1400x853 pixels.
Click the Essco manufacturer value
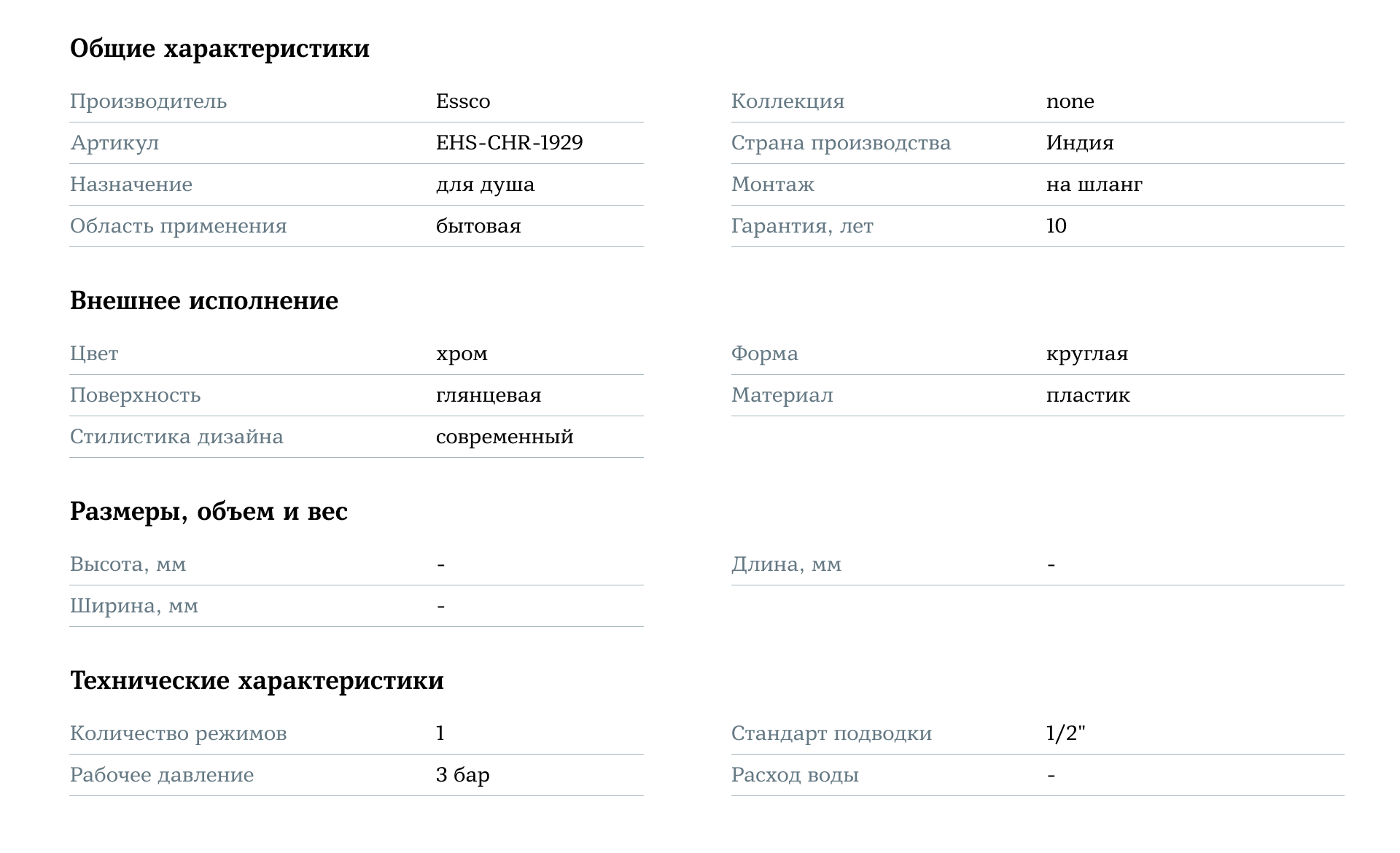tap(463, 101)
